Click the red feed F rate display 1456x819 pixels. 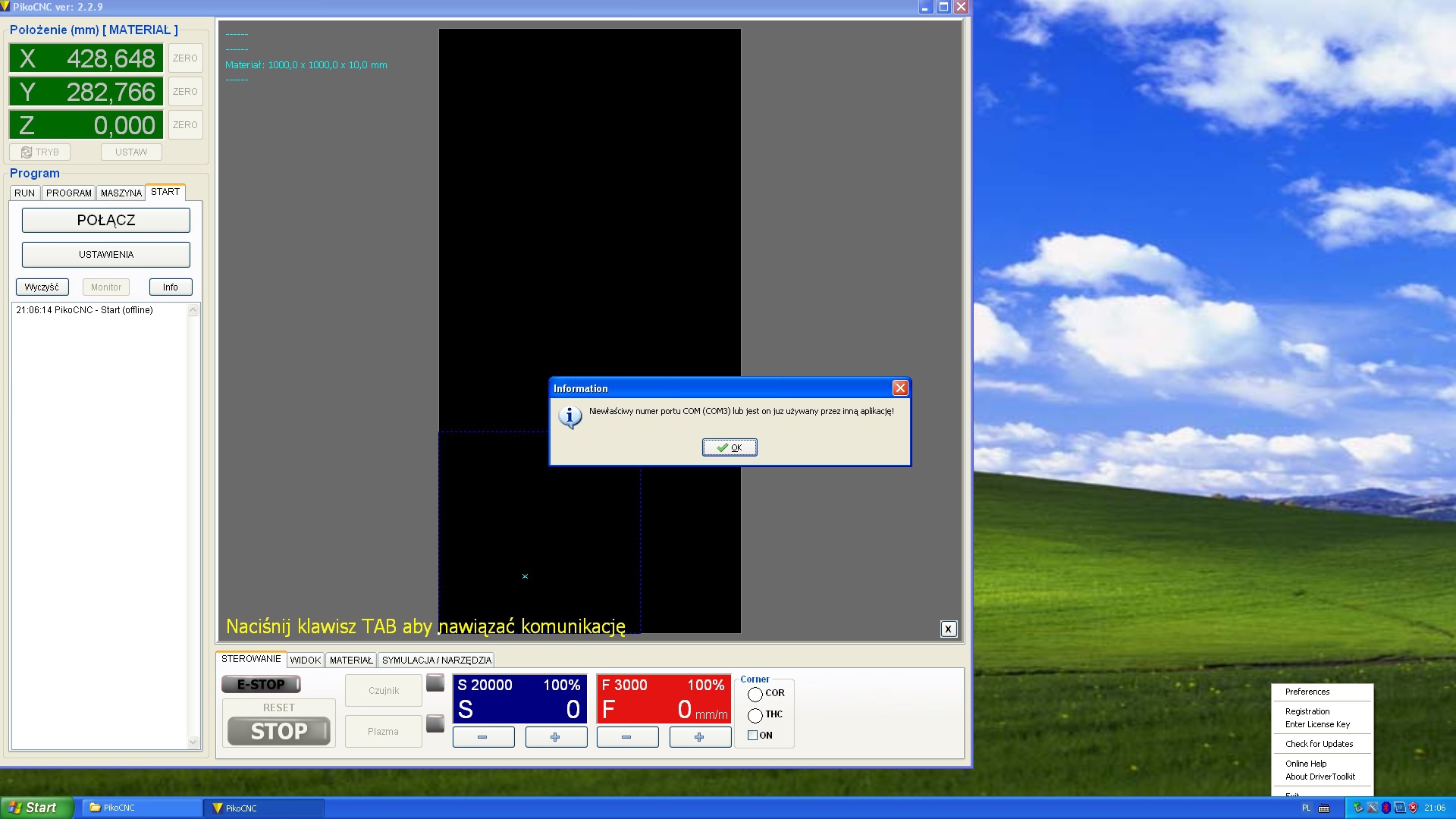(664, 698)
